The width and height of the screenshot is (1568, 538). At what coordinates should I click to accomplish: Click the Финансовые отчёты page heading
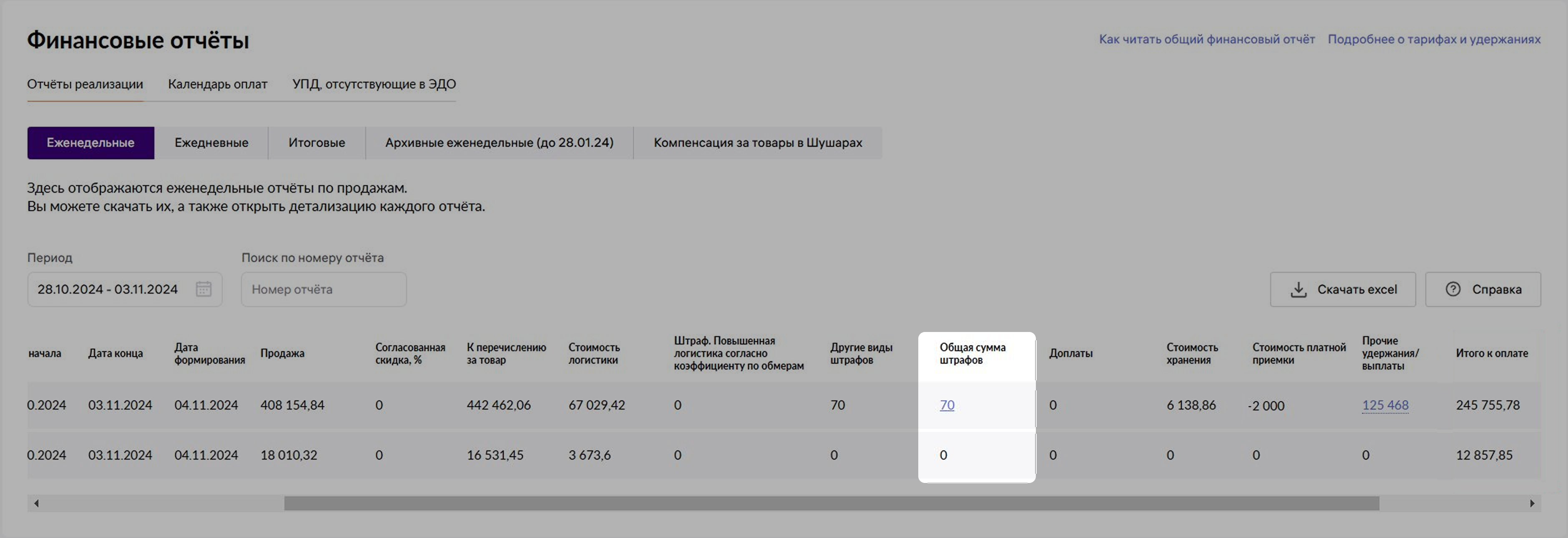(x=138, y=40)
